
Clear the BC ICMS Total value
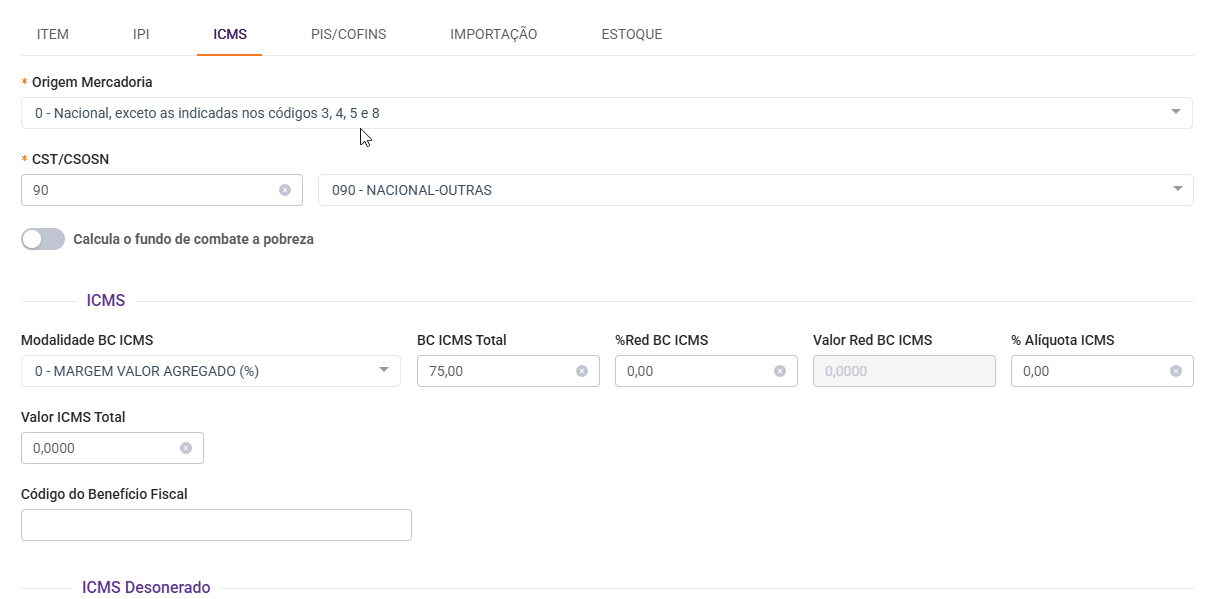(582, 371)
